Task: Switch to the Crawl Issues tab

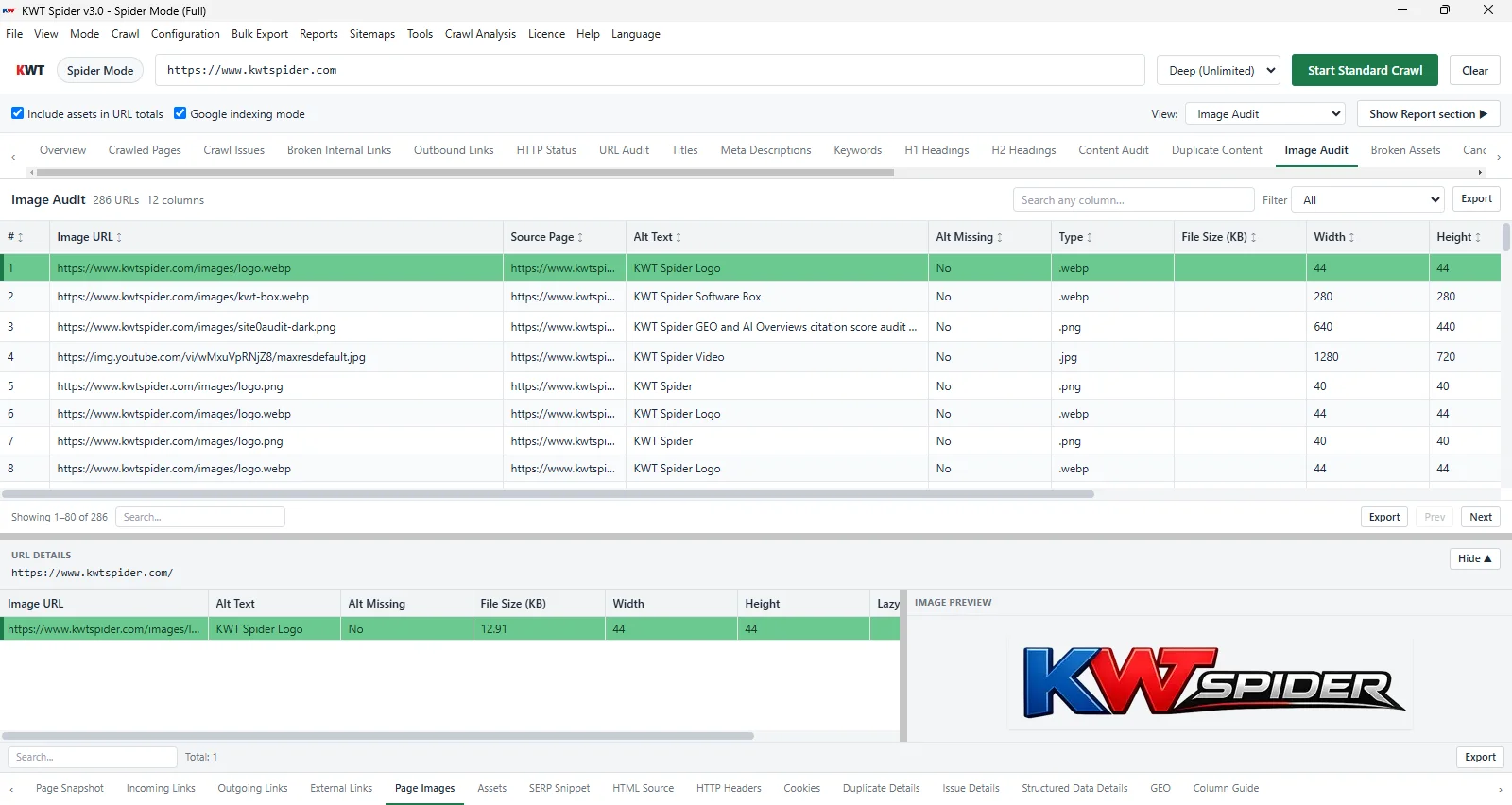Action: pyautogui.click(x=234, y=150)
